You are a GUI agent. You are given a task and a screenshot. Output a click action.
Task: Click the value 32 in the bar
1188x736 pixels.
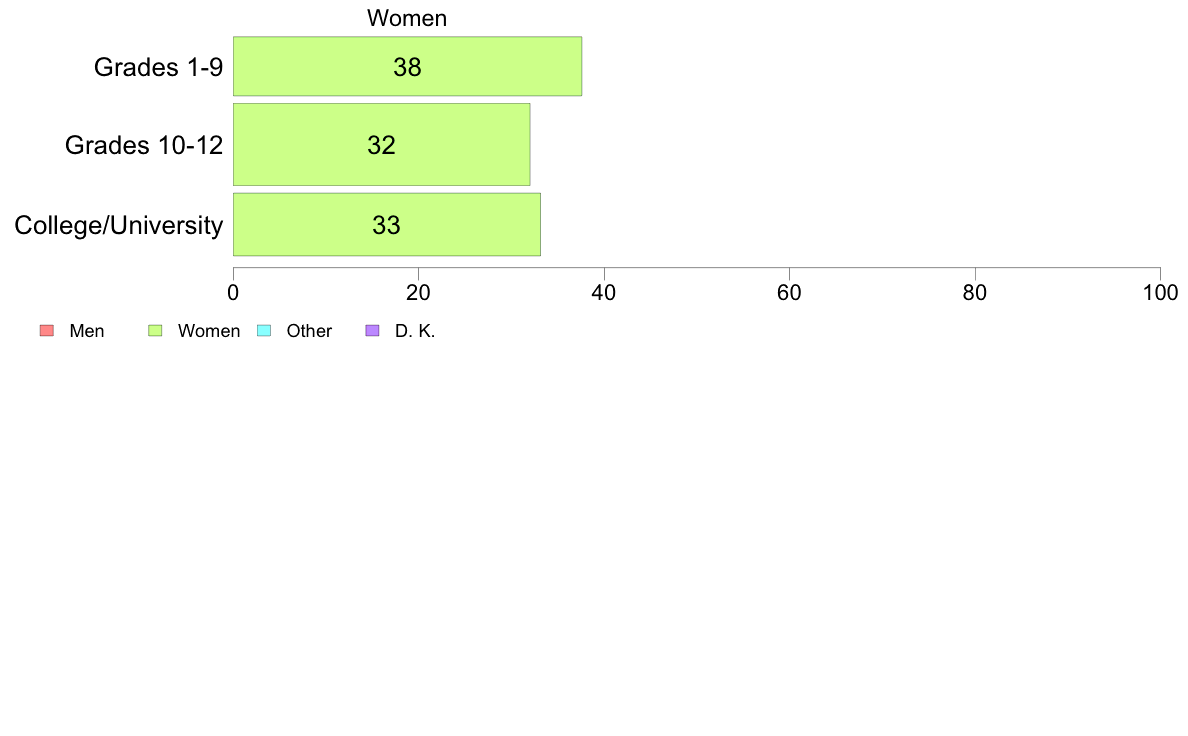(382, 145)
